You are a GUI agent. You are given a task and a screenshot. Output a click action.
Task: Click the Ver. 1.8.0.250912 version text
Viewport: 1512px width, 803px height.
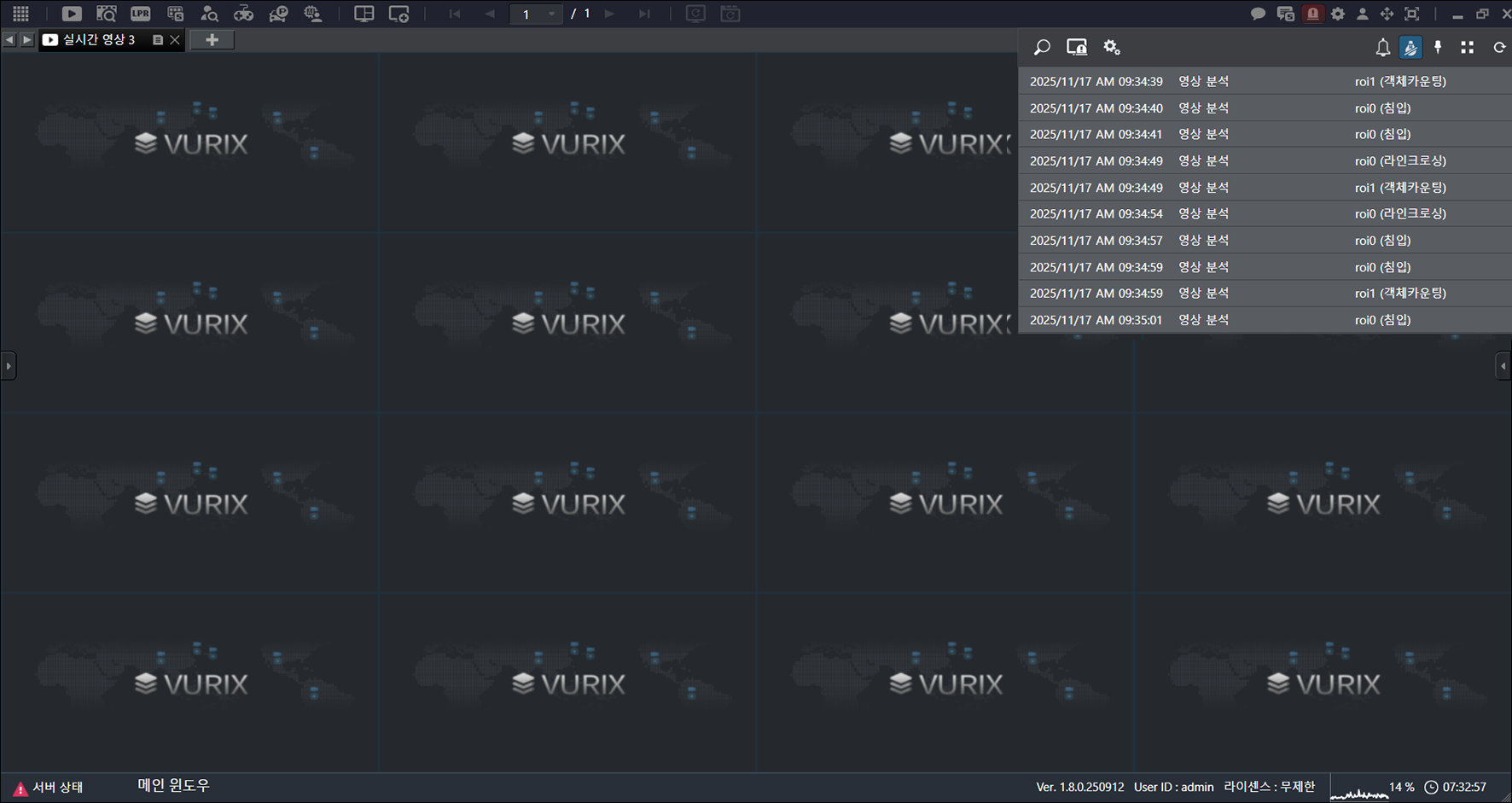(1080, 787)
